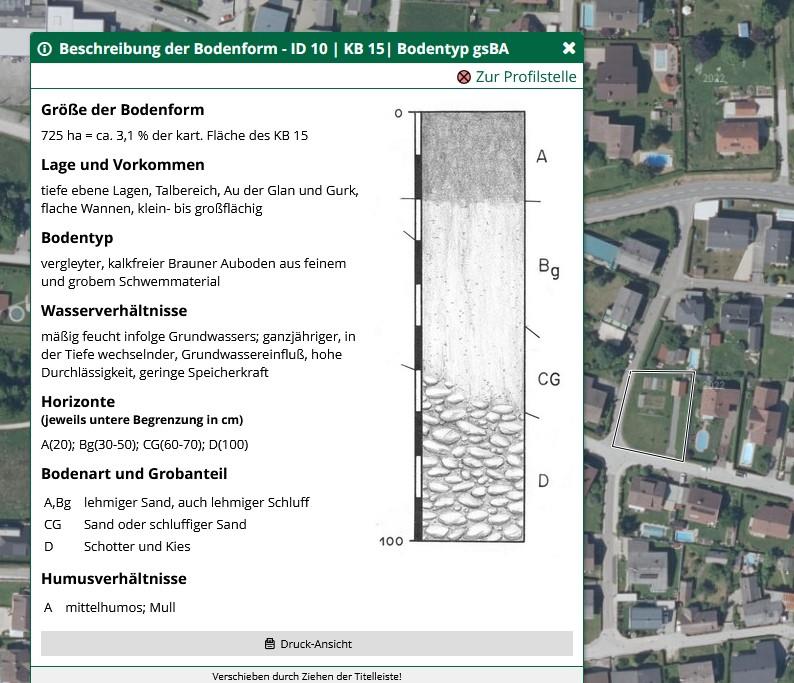Click the soil profile diagram image
This screenshot has width=794, height=683.
click(x=472, y=325)
